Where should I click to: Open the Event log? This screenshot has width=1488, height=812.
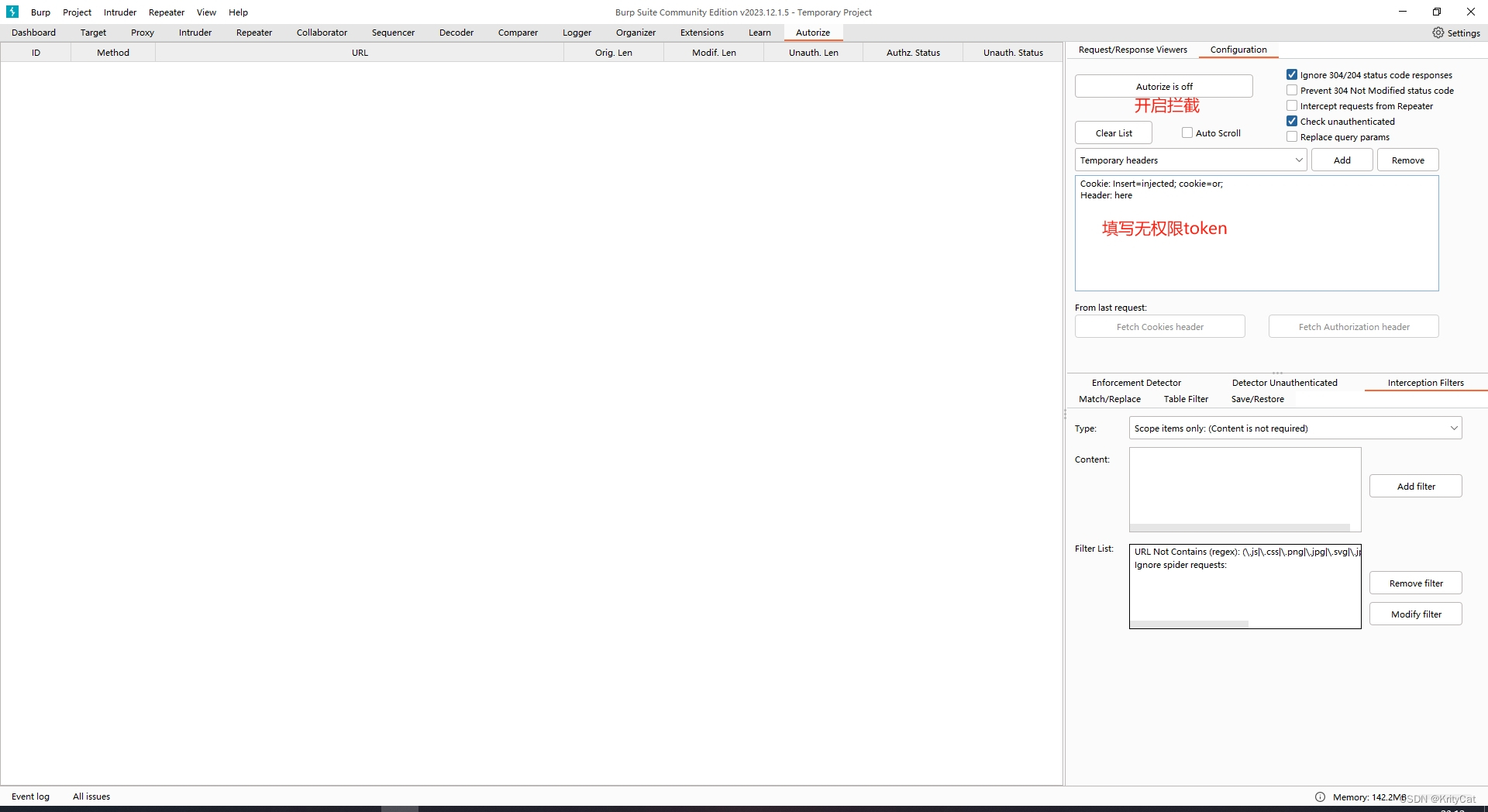pos(30,797)
